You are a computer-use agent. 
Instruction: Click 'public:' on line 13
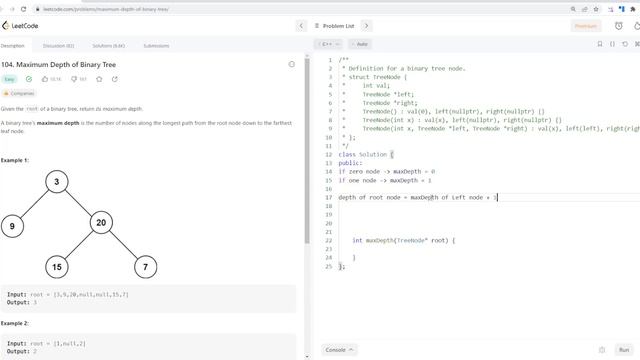click(x=350, y=163)
